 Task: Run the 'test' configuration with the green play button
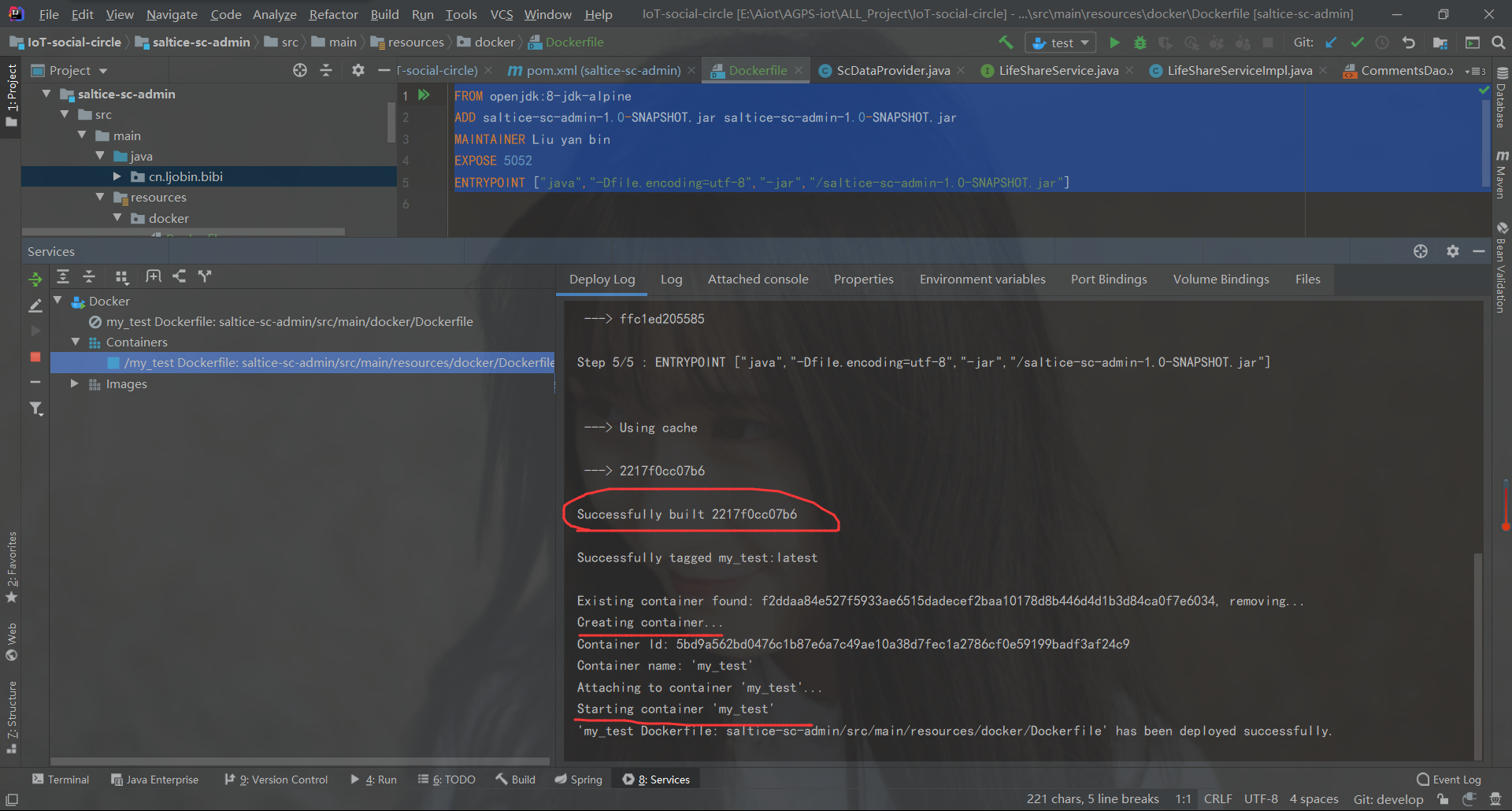(x=1114, y=43)
